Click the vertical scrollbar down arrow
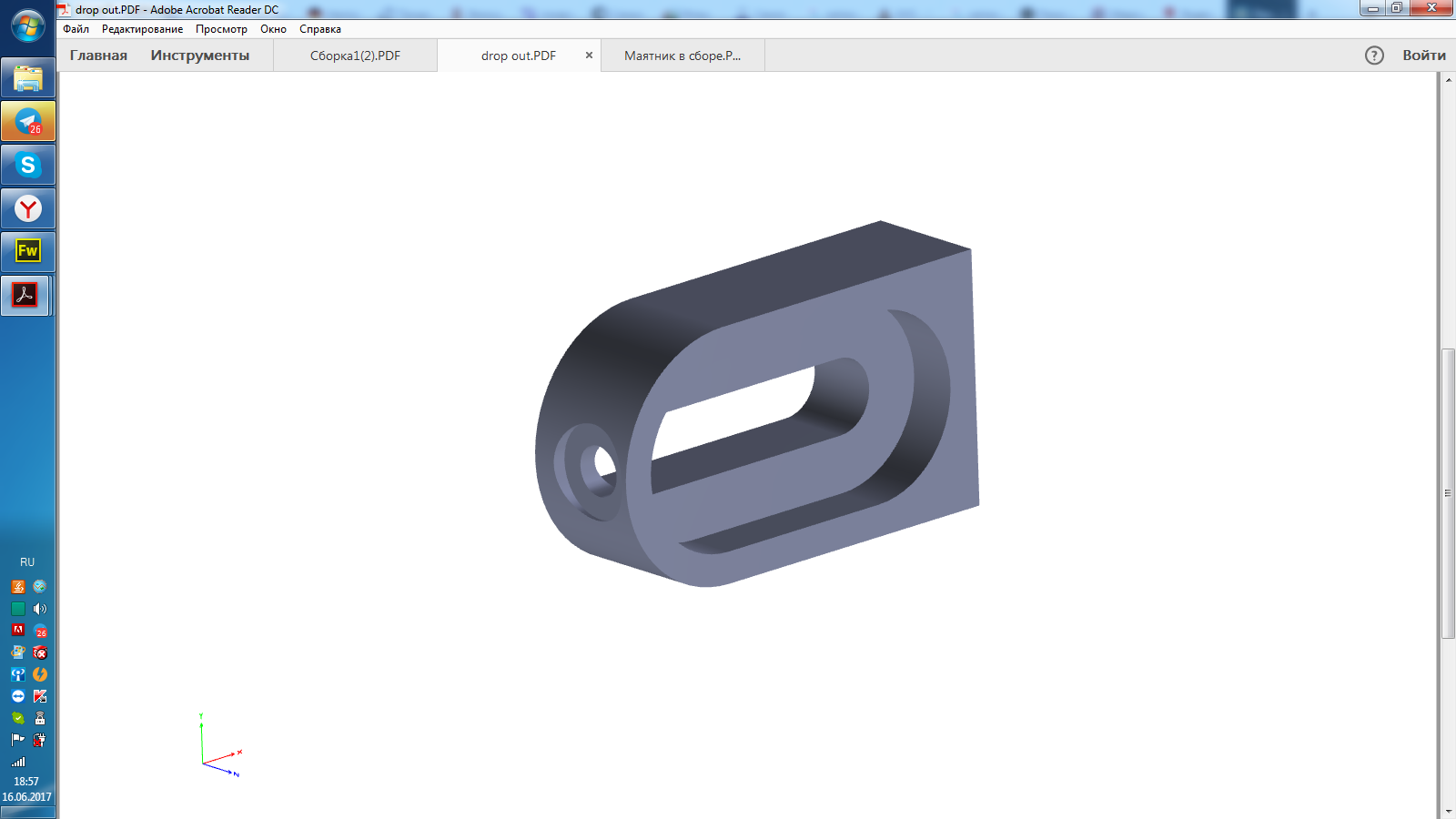Screen dimensions: 1456x819 (1448, 811)
